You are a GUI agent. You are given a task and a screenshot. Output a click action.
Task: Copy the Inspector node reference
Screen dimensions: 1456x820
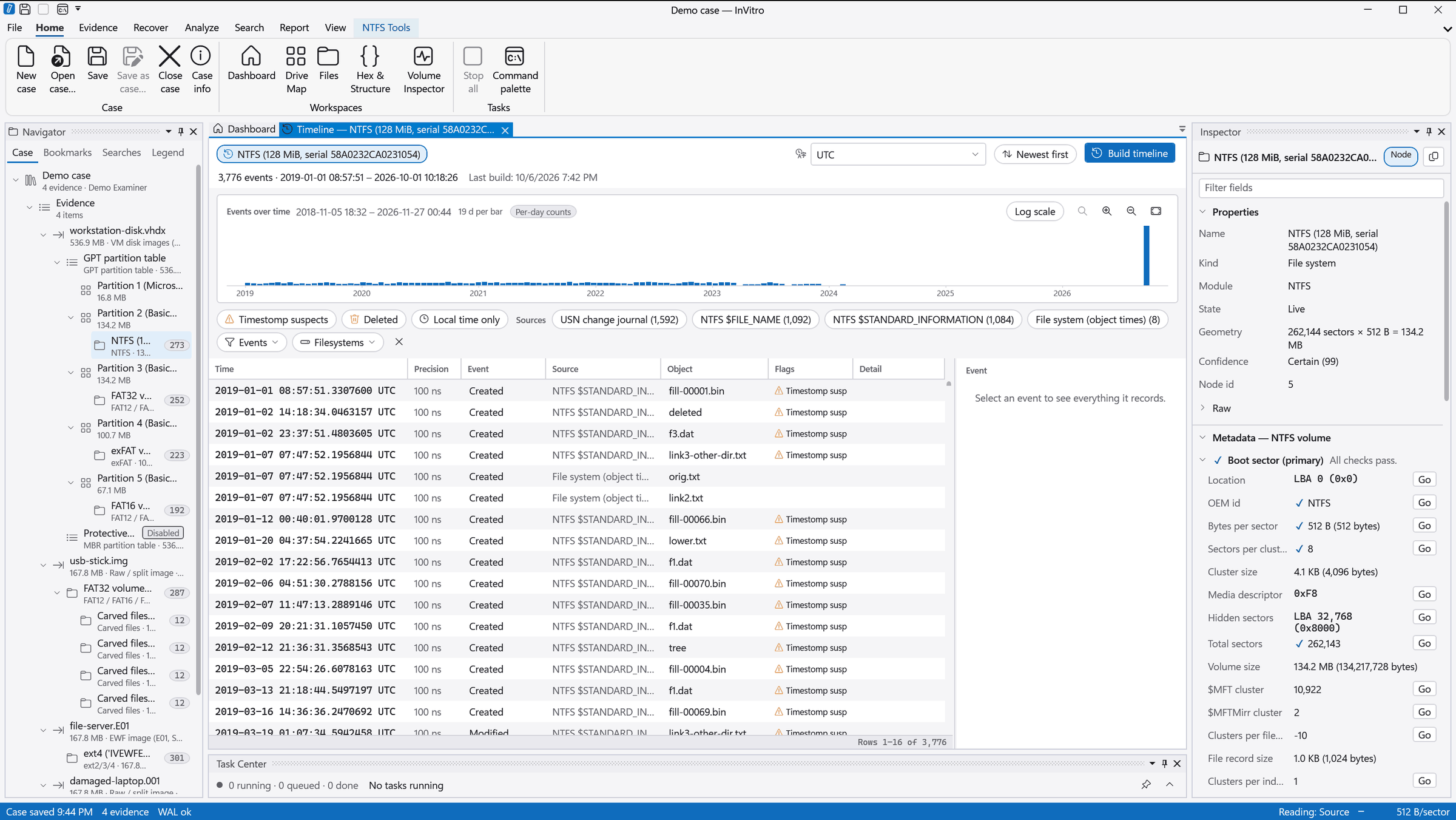pyautogui.click(x=1434, y=157)
